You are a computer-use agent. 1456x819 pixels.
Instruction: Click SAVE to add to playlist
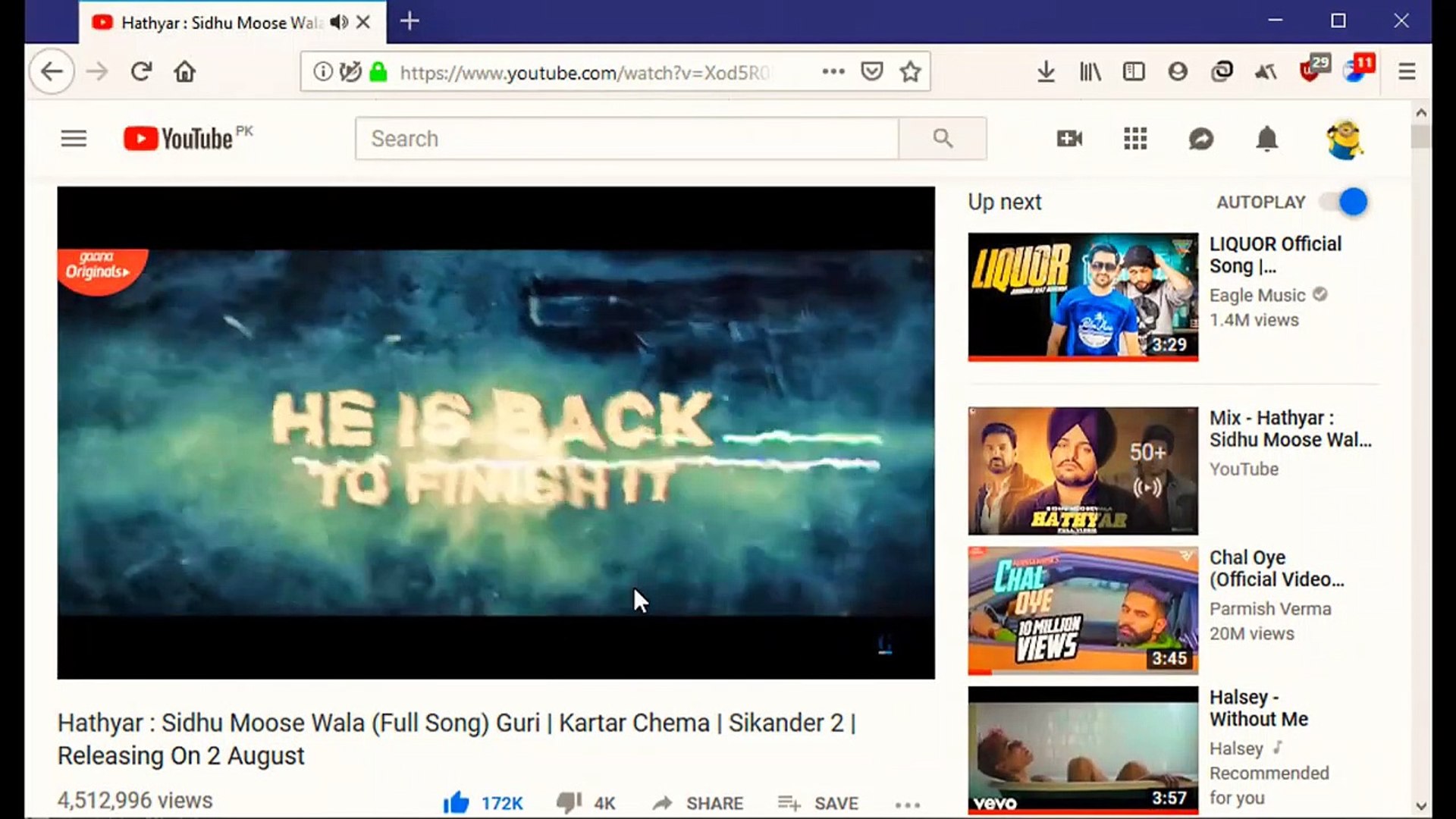818,803
